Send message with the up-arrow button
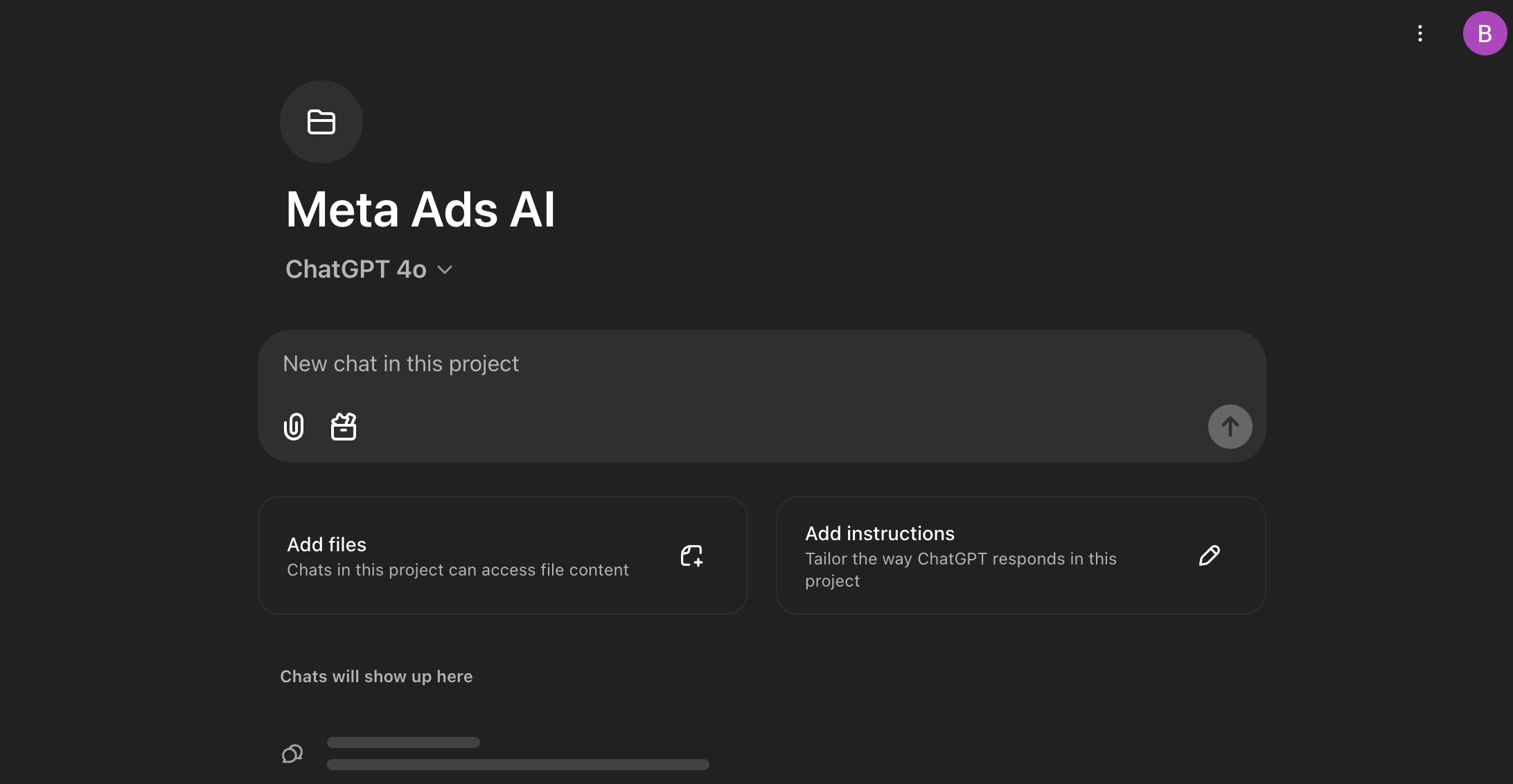This screenshot has width=1513, height=784. coord(1230,427)
